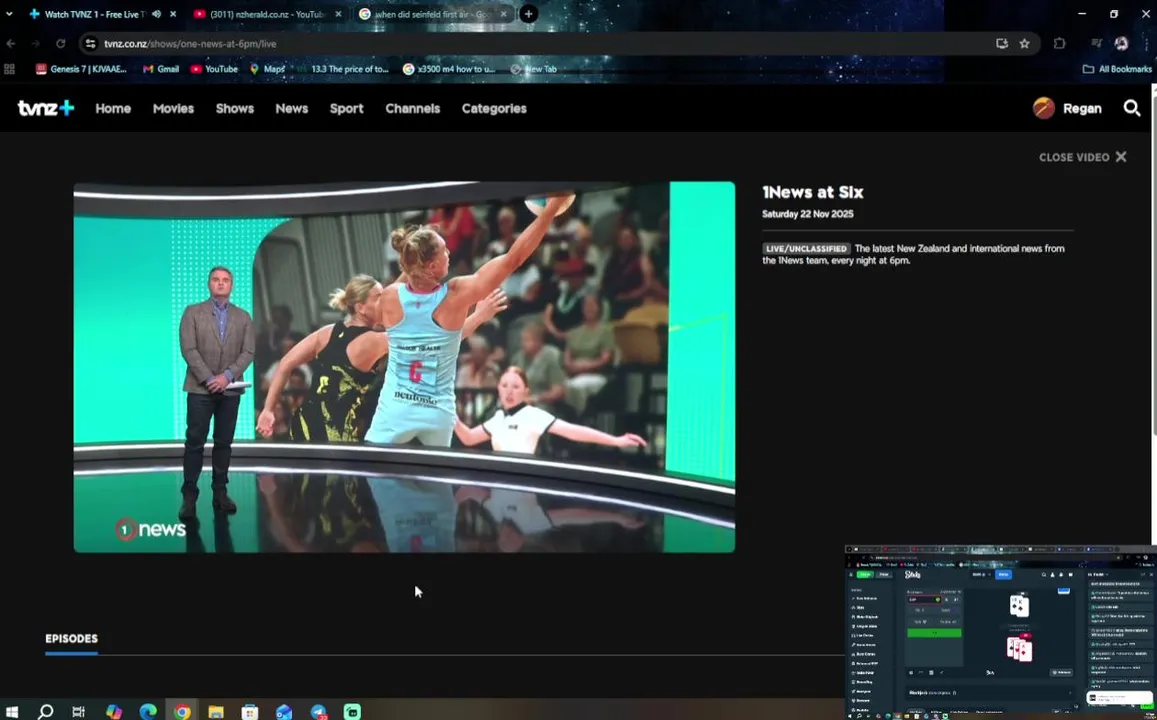Click the picture-in-picture Stake window thumbnail
This screenshot has width=1157, height=720.
point(1001,632)
